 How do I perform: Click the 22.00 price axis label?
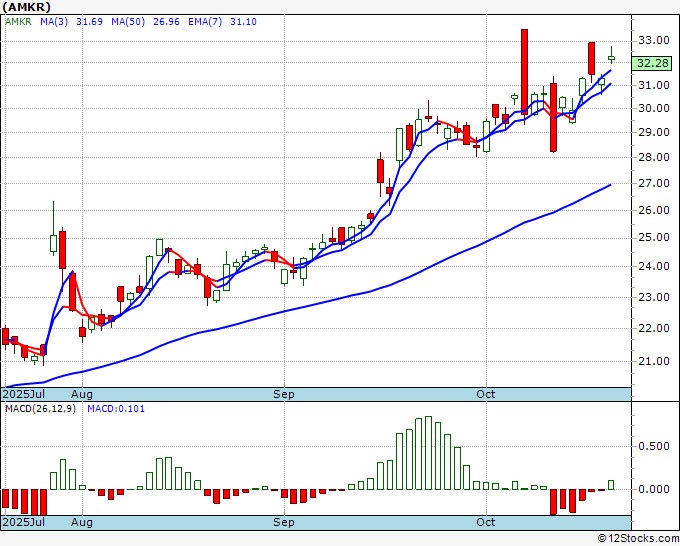coord(654,328)
